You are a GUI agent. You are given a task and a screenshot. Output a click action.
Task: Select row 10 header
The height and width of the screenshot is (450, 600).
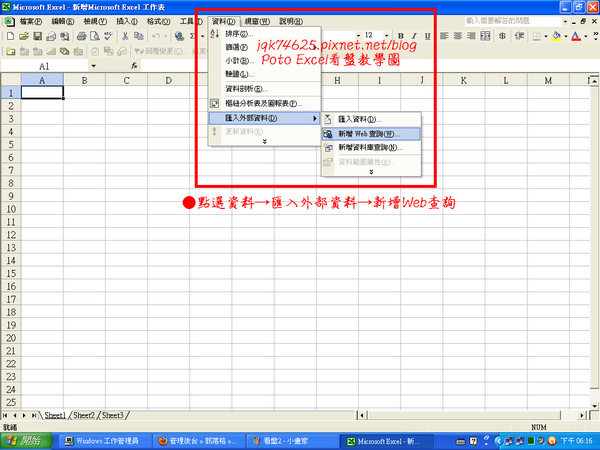click(x=11, y=209)
